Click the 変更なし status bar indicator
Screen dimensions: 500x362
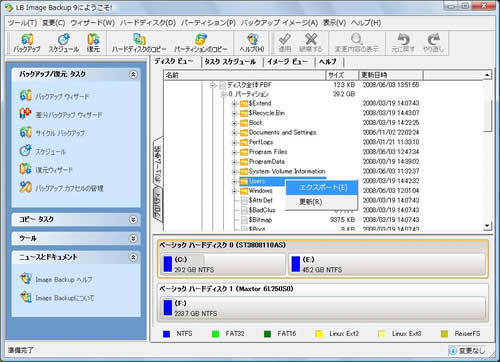468,351
